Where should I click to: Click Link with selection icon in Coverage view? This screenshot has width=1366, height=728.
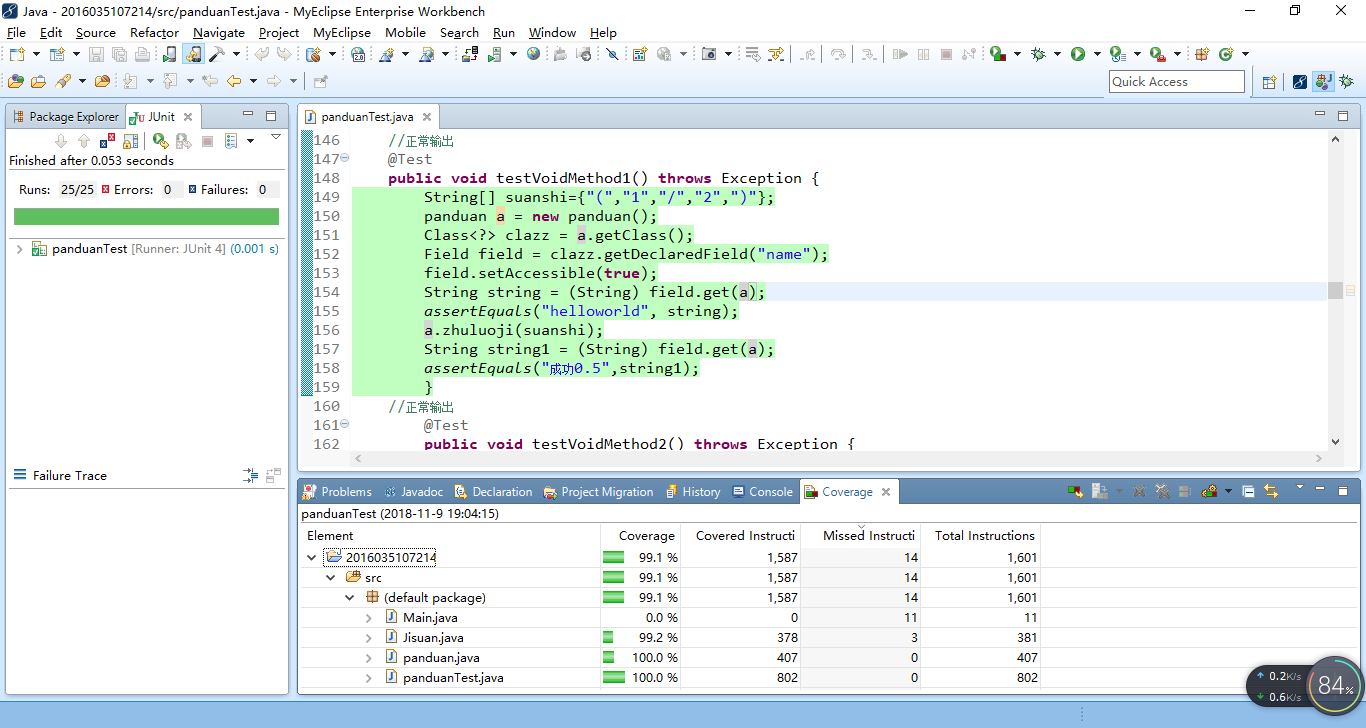click(x=1271, y=491)
